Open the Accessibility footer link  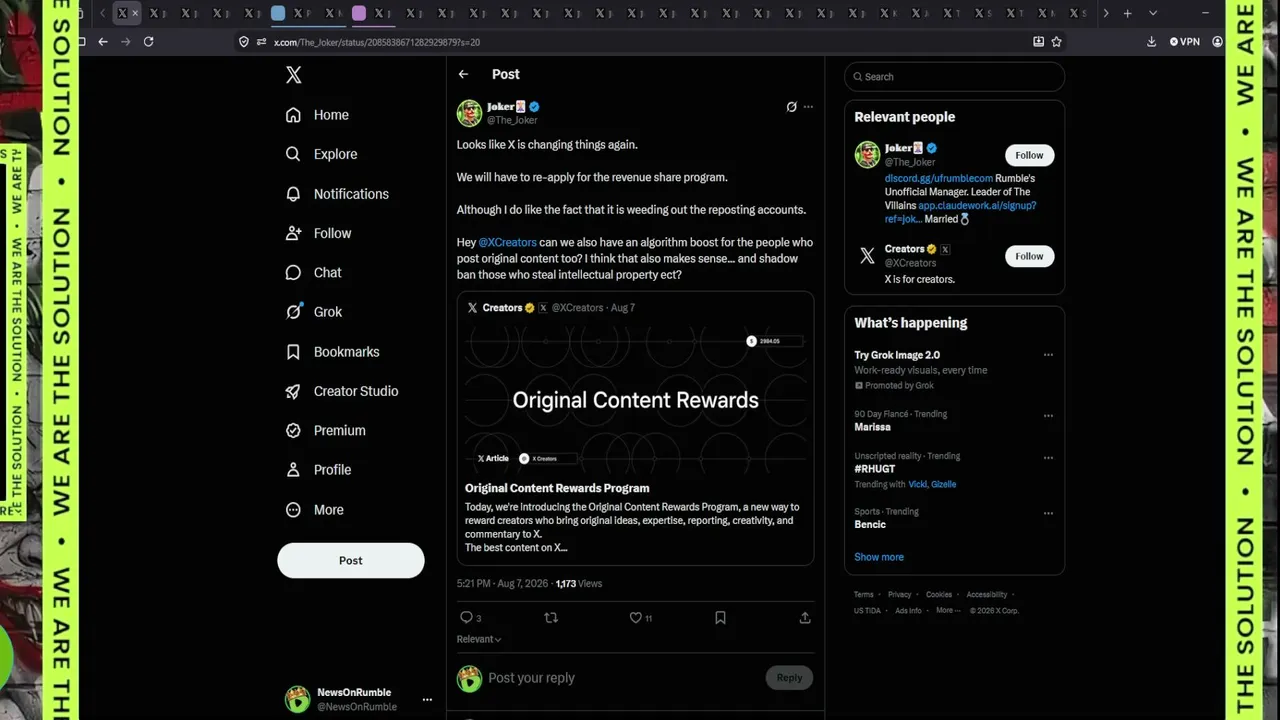click(987, 595)
